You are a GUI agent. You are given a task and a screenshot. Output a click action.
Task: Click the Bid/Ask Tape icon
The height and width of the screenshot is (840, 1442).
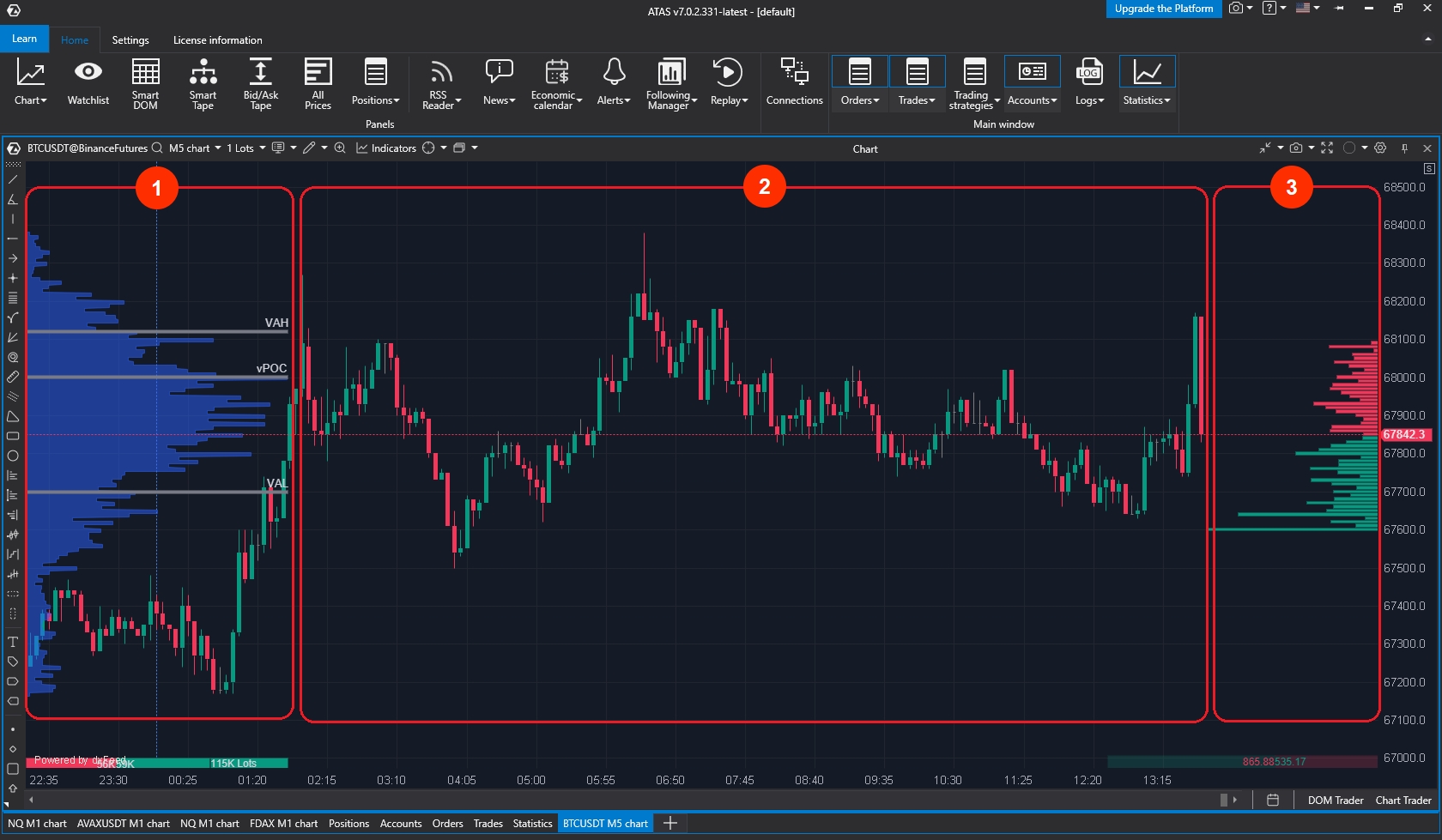tap(260, 82)
